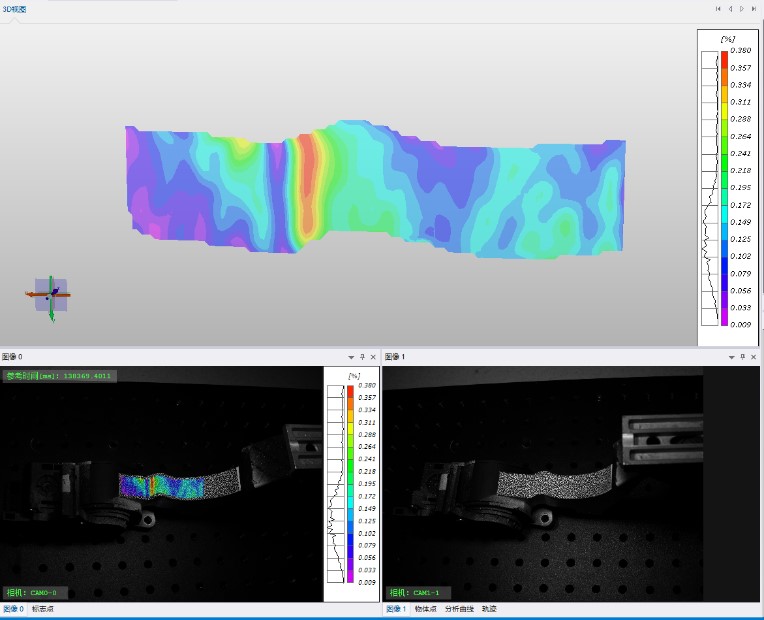
Task: Open the 轨迹 tab
Action: tap(489, 609)
